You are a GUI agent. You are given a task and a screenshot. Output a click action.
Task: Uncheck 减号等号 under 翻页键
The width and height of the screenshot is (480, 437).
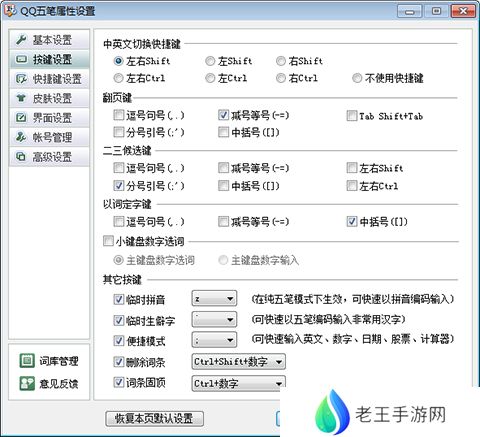tap(223, 115)
